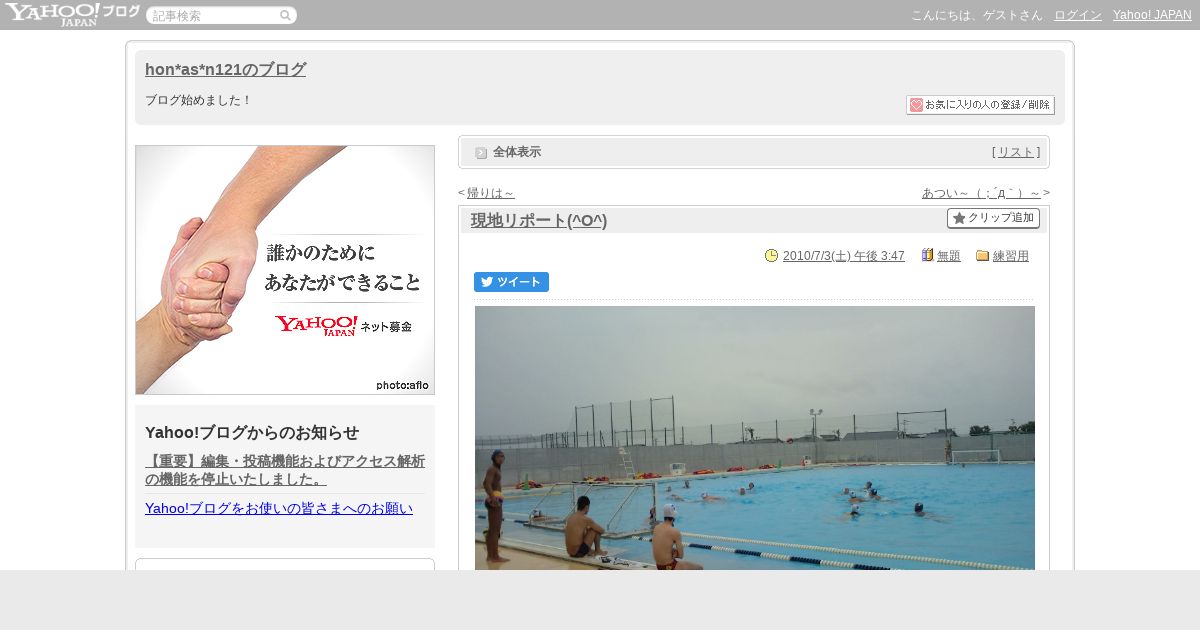Open the ログイン link
Viewport: 1200px width, 630px height.
pos(1078,15)
